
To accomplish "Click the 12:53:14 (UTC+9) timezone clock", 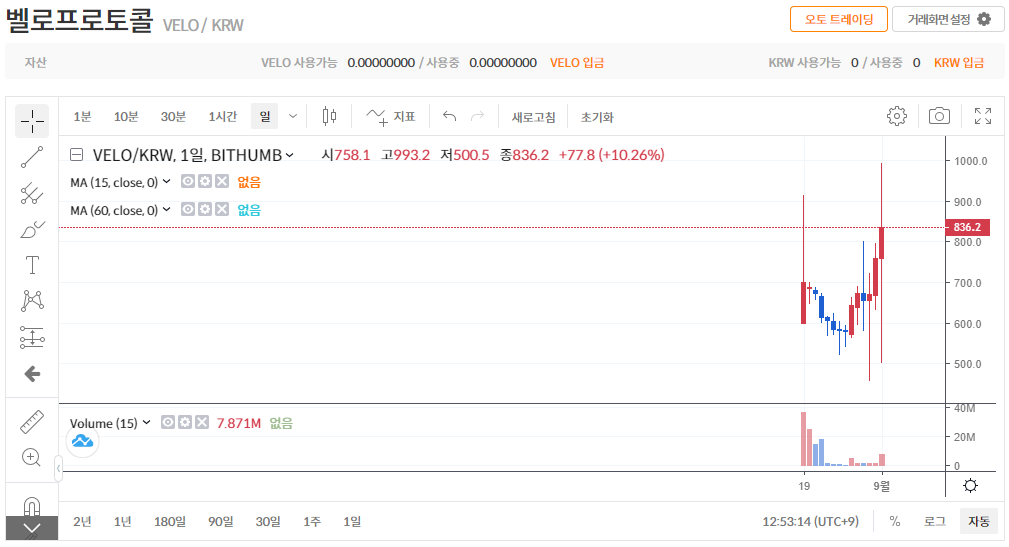I will [810, 521].
